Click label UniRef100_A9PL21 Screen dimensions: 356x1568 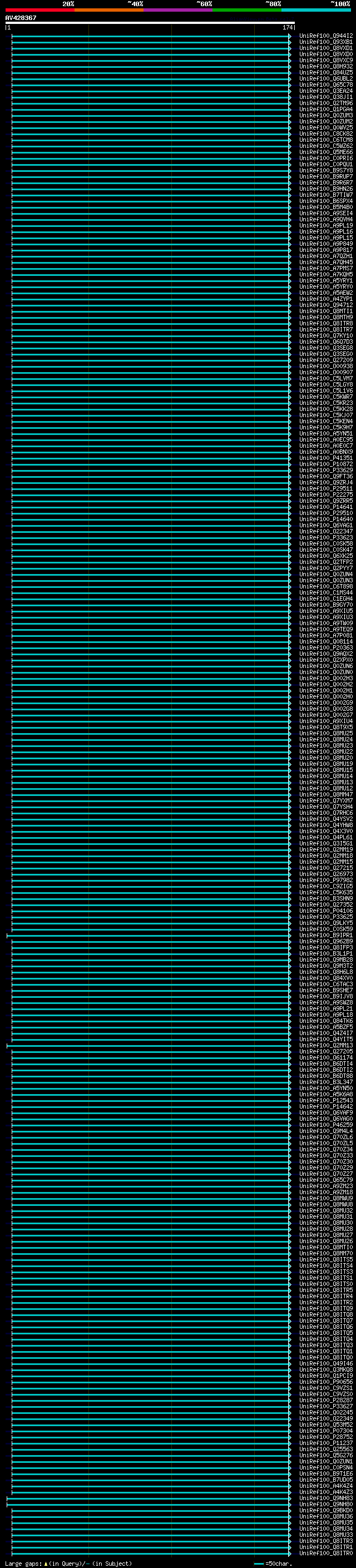326,1008
